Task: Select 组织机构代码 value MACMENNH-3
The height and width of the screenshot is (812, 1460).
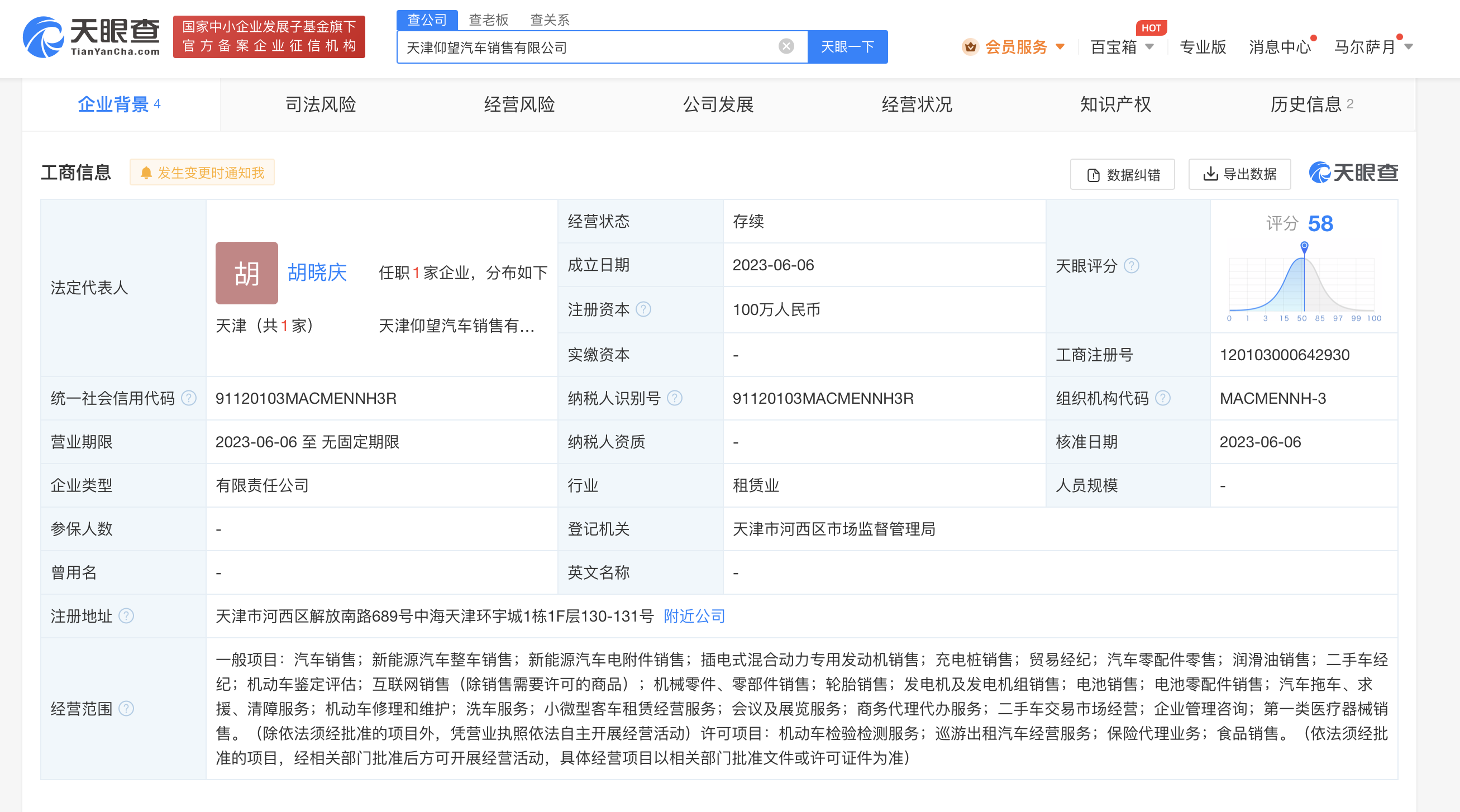Action: pos(1272,398)
